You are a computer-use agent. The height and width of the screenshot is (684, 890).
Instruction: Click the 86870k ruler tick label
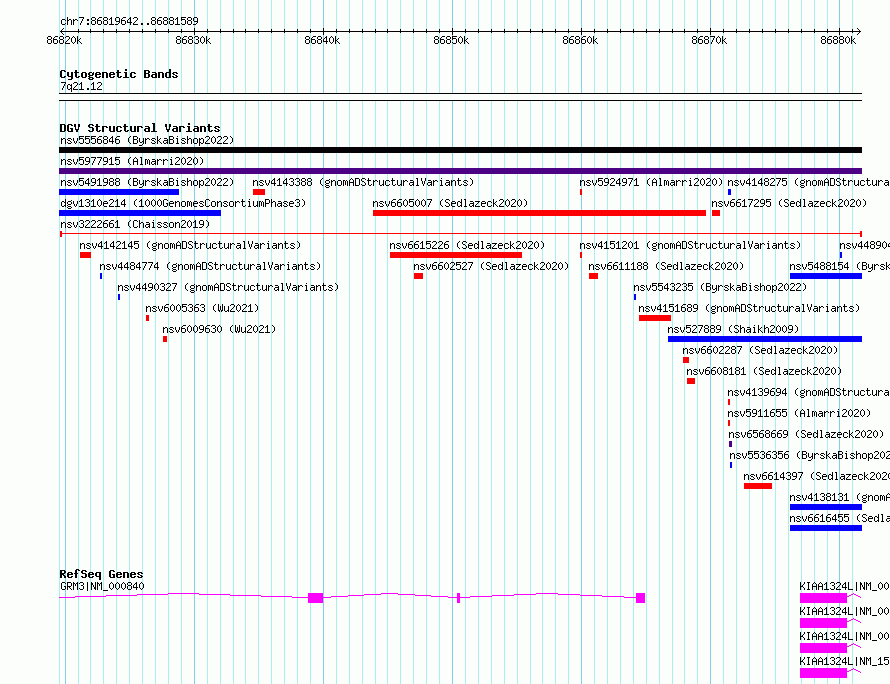pyautogui.click(x=709, y=40)
